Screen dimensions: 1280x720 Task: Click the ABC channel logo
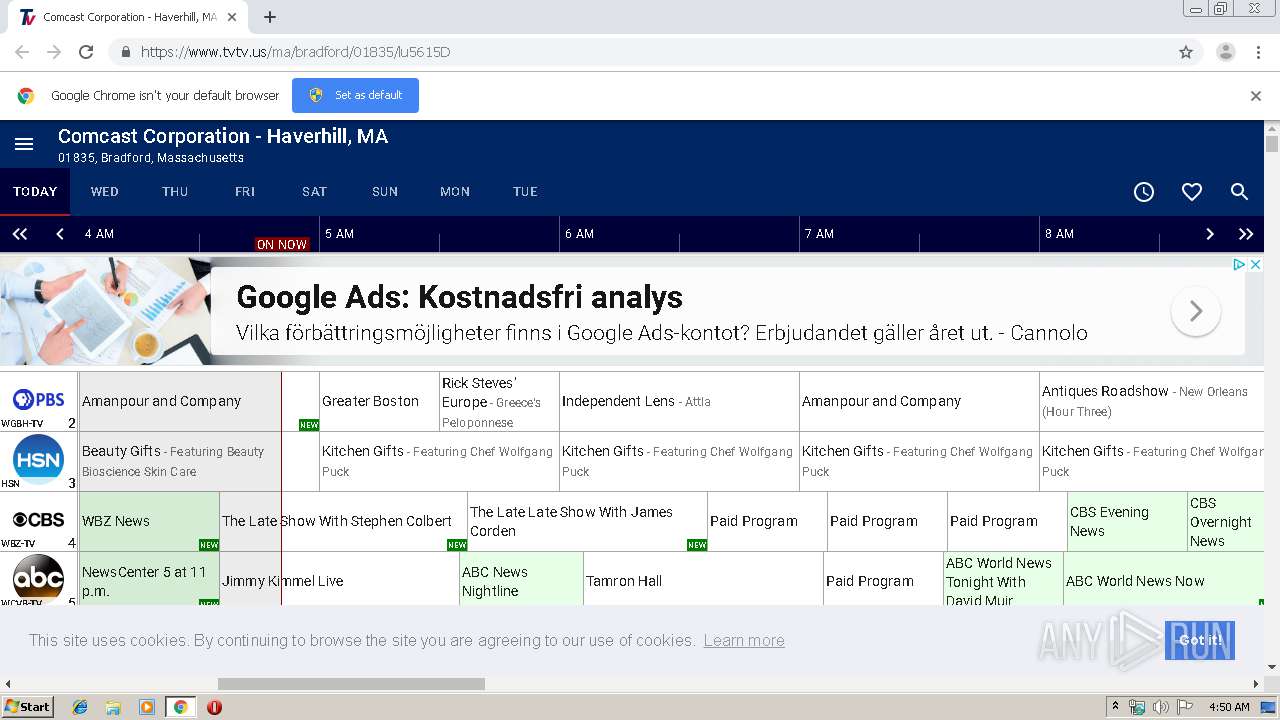click(38, 578)
